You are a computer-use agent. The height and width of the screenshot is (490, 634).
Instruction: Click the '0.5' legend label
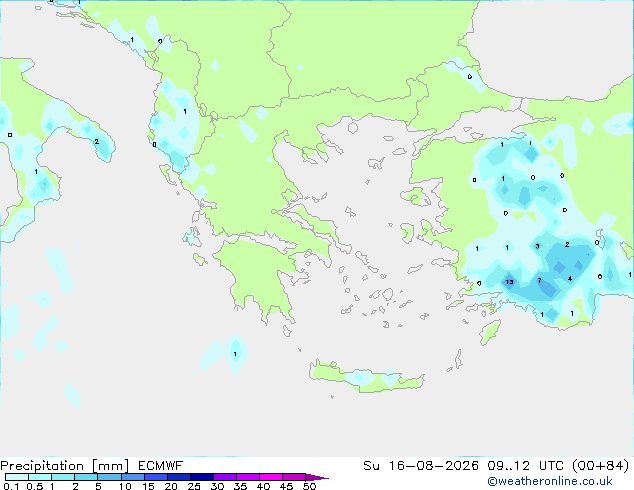[x=34, y=486]
